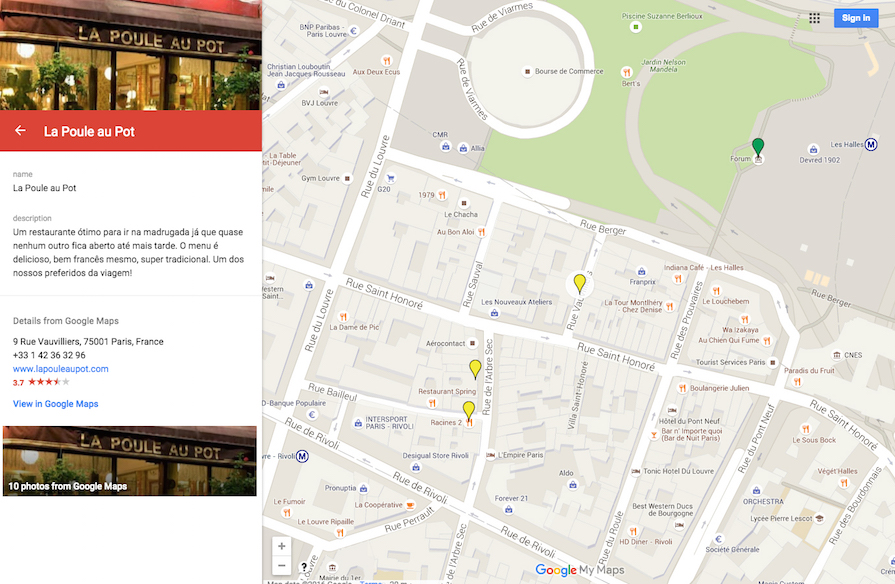
Task: Click the 3.7 star rating
Action: (x=41, y=382)
